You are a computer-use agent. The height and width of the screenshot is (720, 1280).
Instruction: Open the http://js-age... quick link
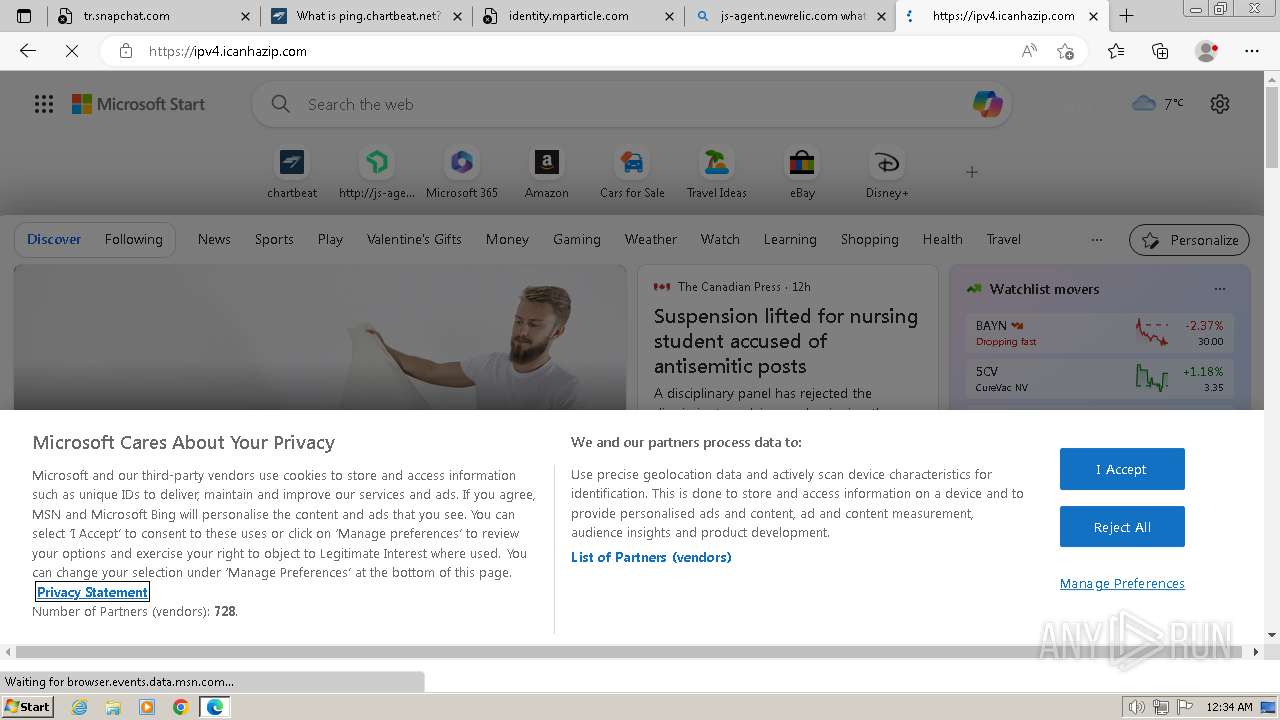pos(377,173)
